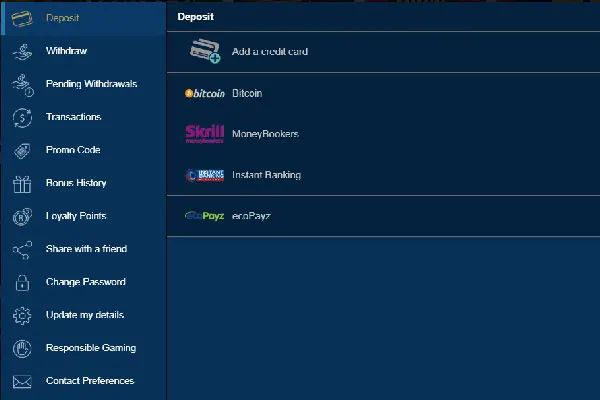Screen dimensions: 600x400
Task: Click the Promo Code tag icon
Action: click(22, 151)
